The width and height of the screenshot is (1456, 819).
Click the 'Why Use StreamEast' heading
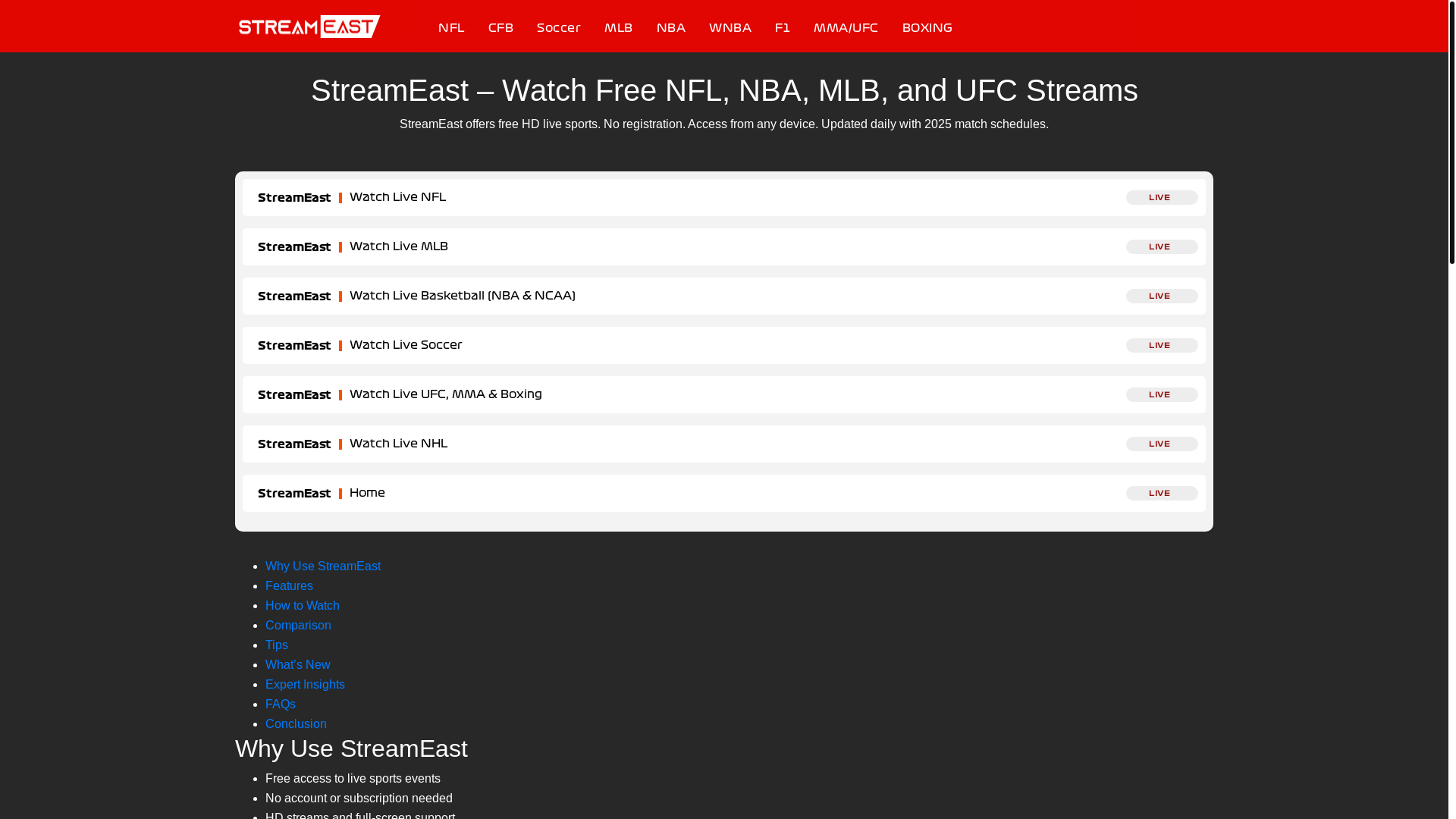[x=351, y=749]
